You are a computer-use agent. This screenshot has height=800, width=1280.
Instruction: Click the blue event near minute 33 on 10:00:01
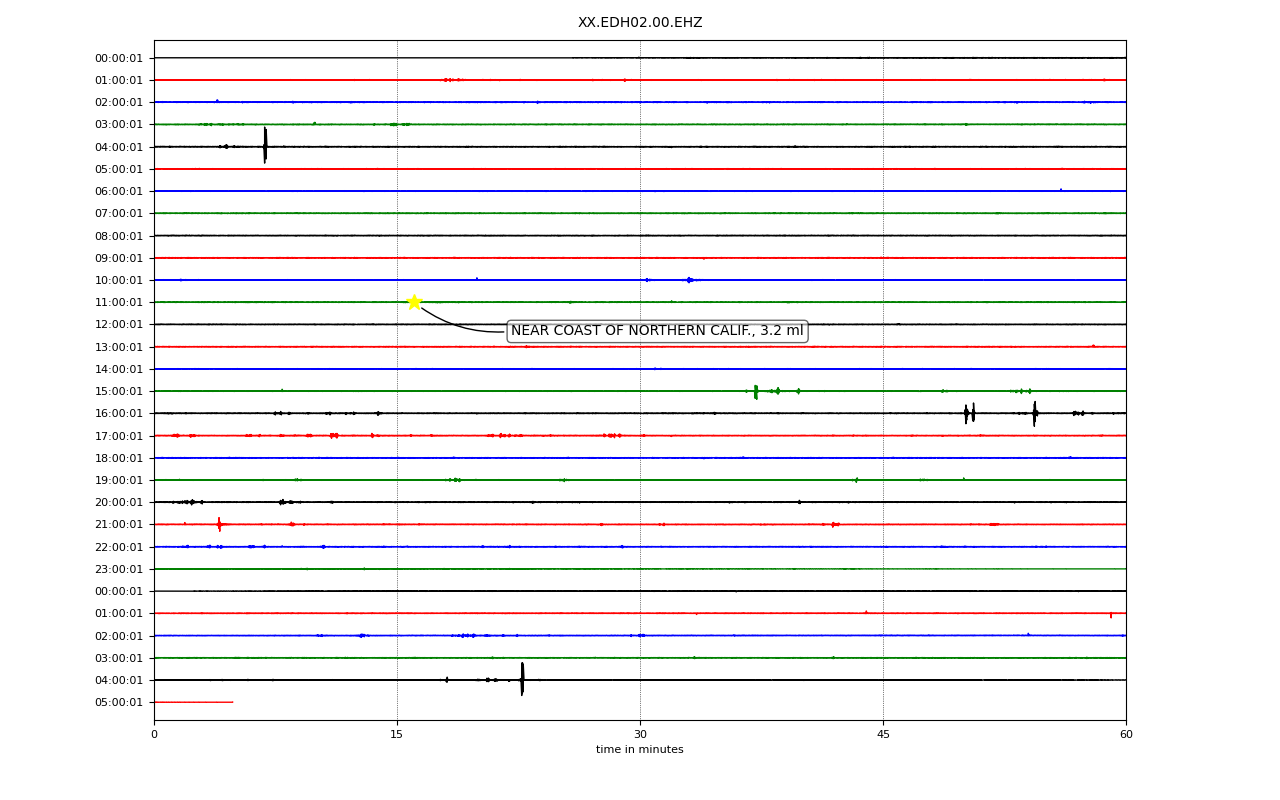tap(689, 280)
